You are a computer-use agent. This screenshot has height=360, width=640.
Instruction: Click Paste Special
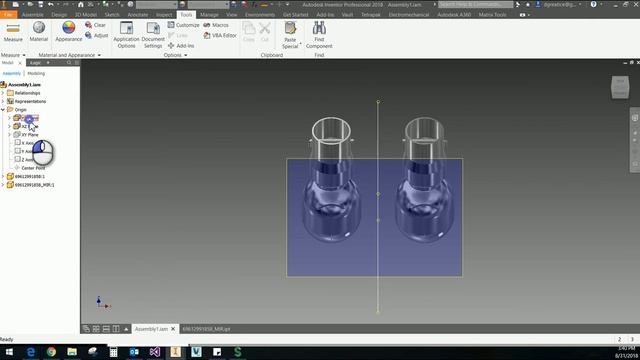(x=290, y=36)
